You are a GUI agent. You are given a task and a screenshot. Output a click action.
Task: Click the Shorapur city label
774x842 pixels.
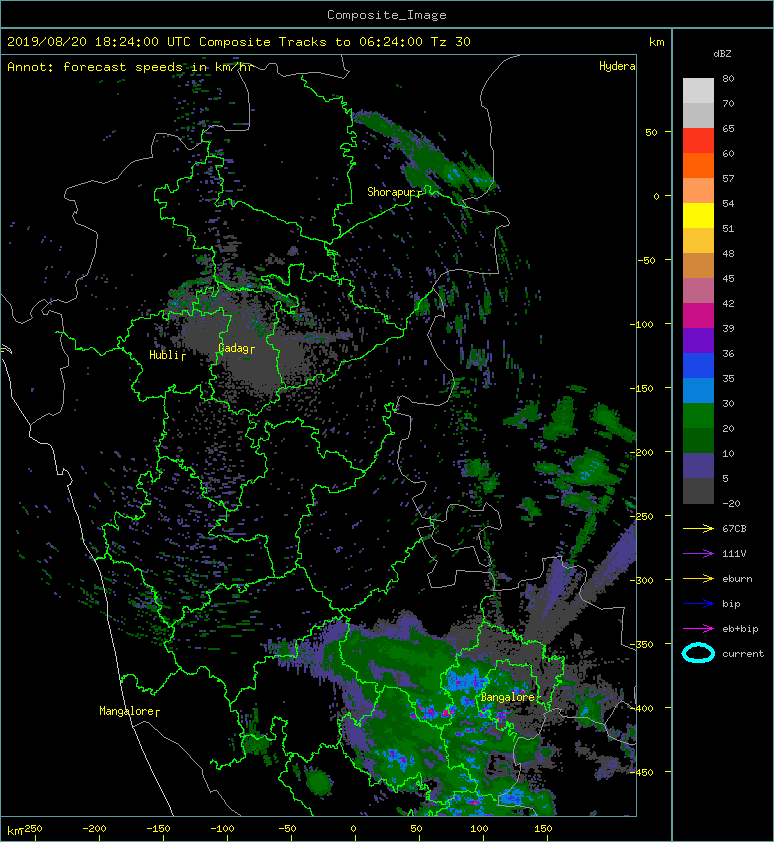pyautogui.click(x=392, y=192)
